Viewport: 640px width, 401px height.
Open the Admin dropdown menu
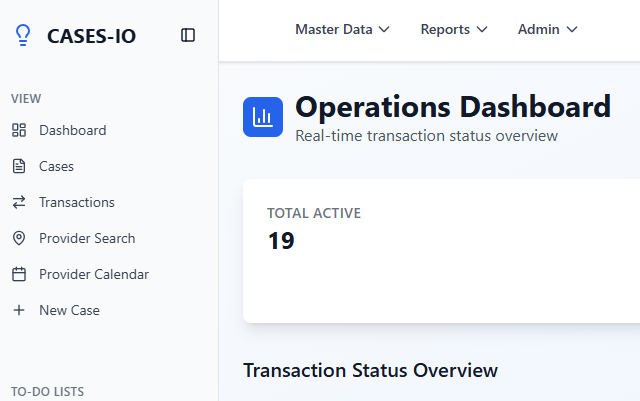(x=547, y=29)
